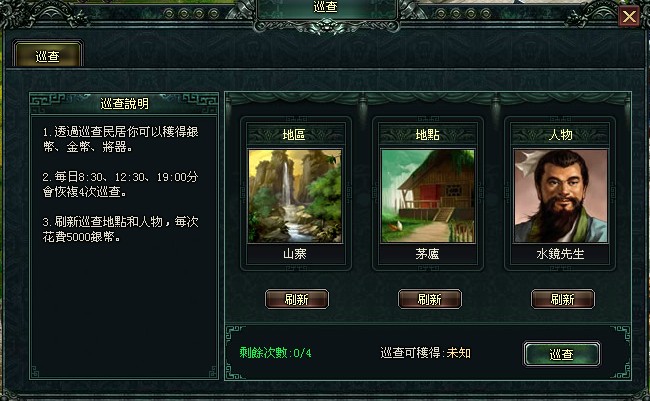Select the 山寨 waterfall picture
This screenshot has width=650, height=401.
295,196
